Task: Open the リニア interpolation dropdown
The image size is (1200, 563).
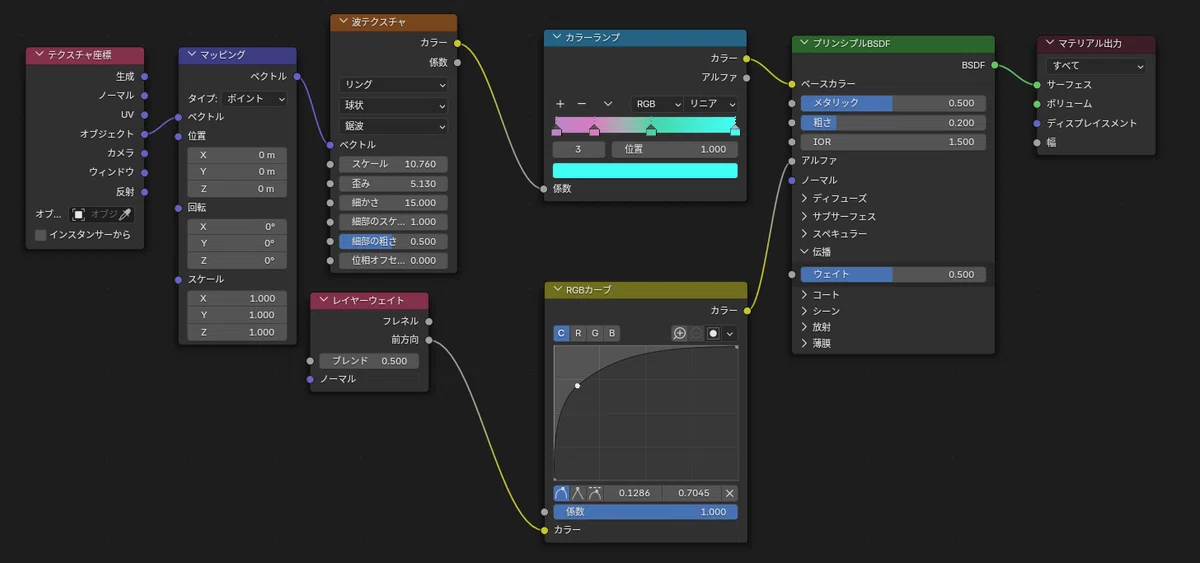Action: [x=711, y=104]
